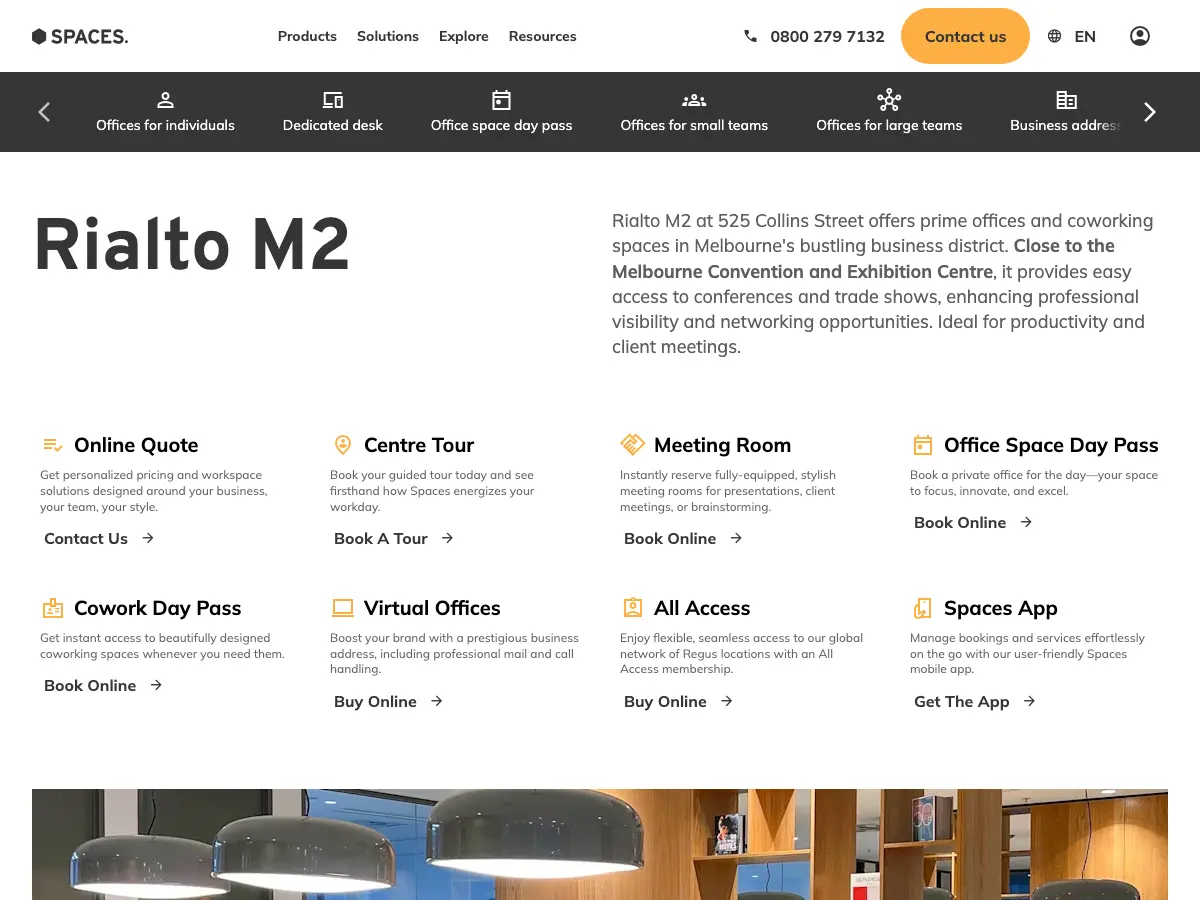Click the Spaces App phone icon

click(923, 608)
